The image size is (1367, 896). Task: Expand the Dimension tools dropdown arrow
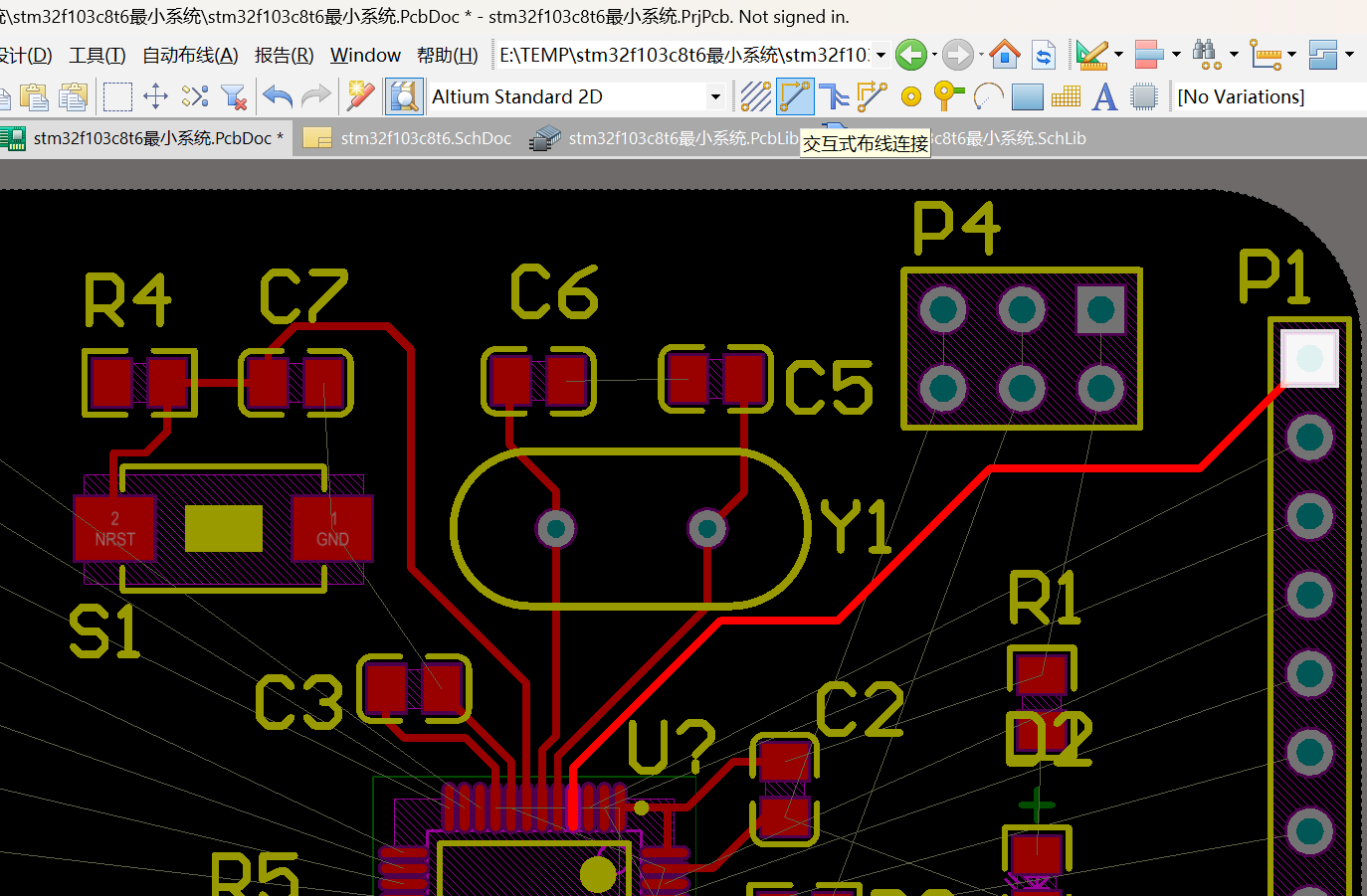[1291, 55]
